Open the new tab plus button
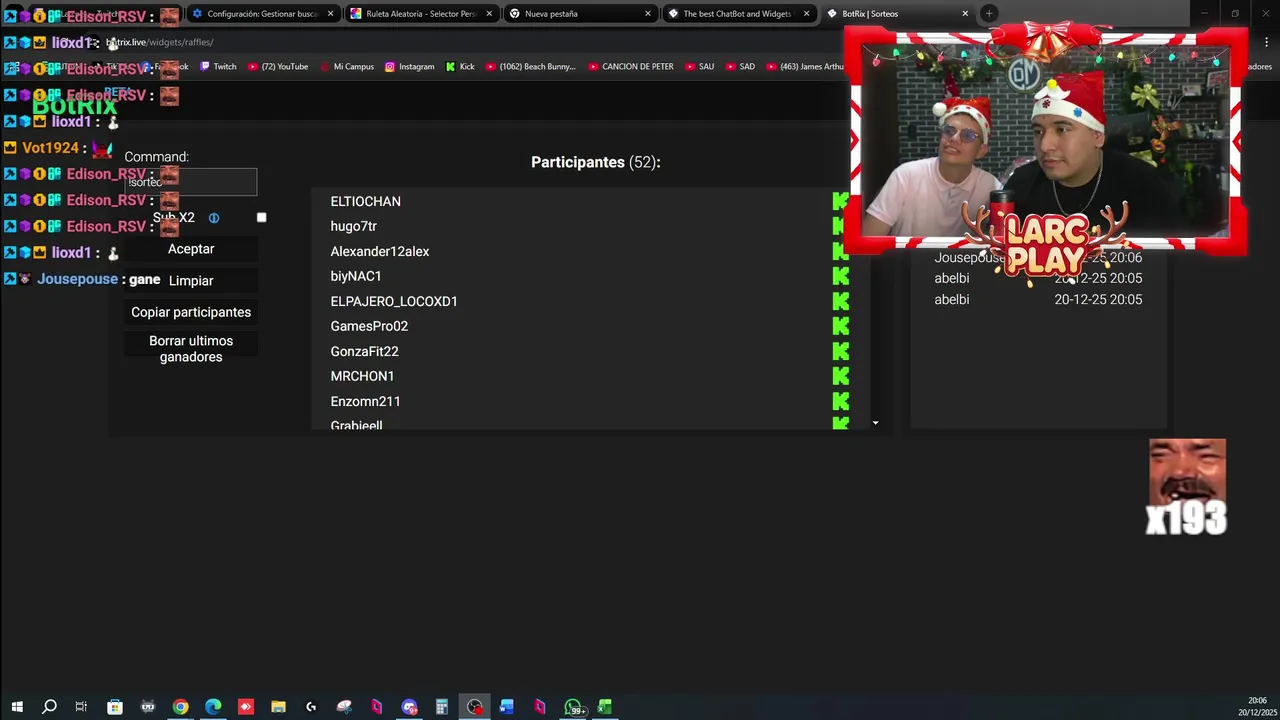This screenshot has height=720, width=1280. pos(988,13)
